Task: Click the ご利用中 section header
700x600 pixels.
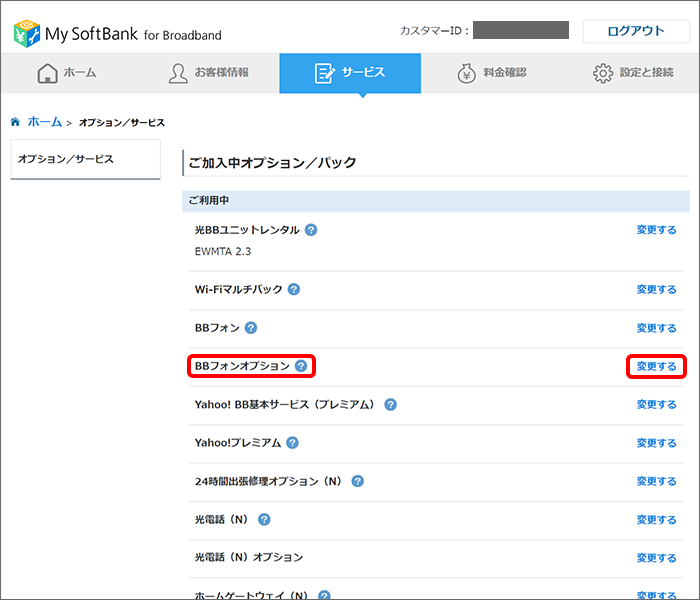Action: coord(436,201)
